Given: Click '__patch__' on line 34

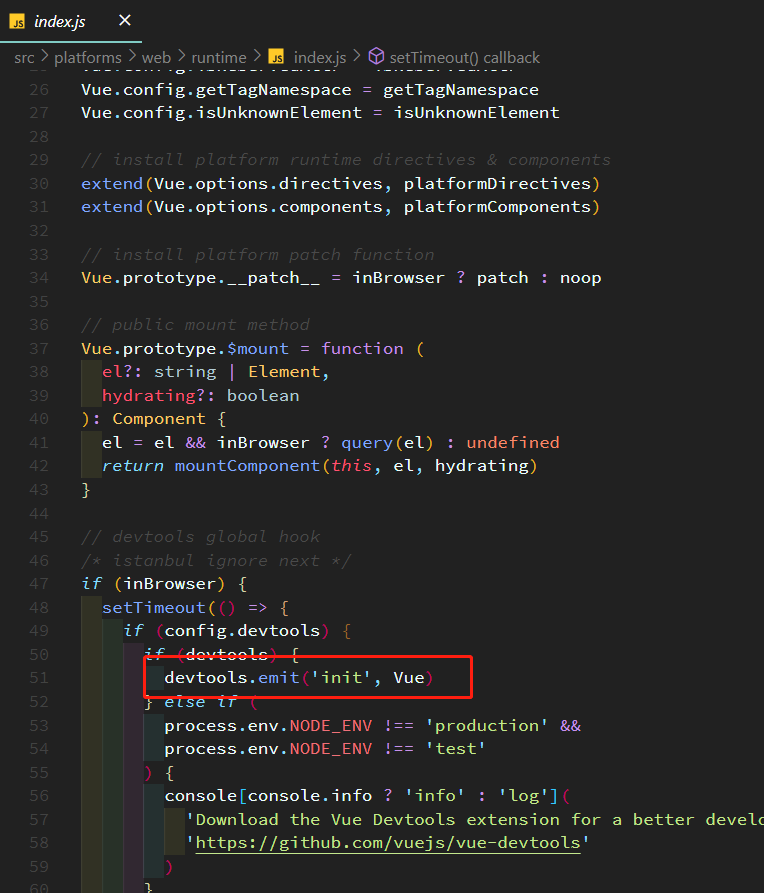Looking at the screenshot, I should 273,278.
